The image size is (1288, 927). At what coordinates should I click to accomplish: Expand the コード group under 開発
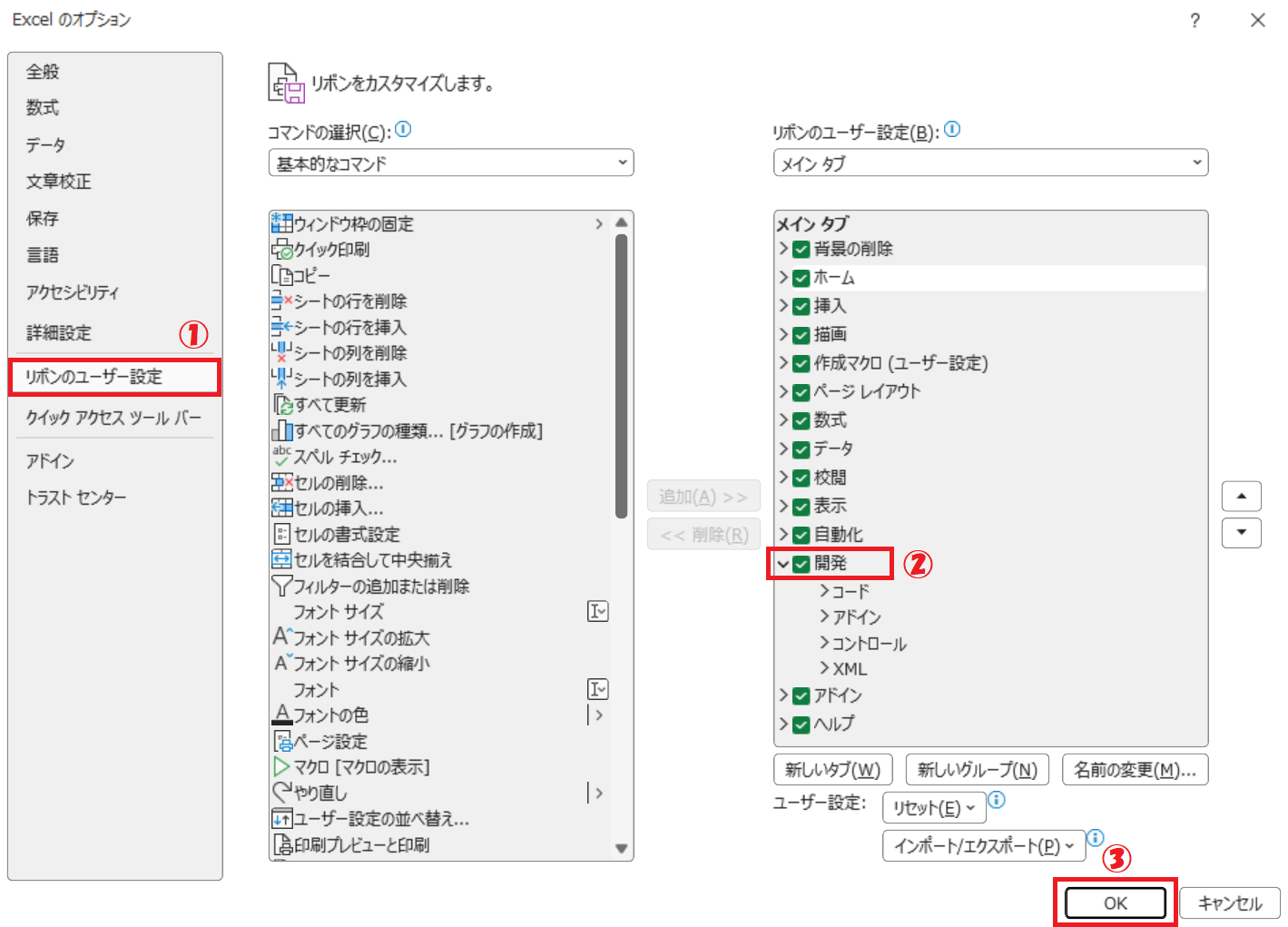tap(824, 591)
